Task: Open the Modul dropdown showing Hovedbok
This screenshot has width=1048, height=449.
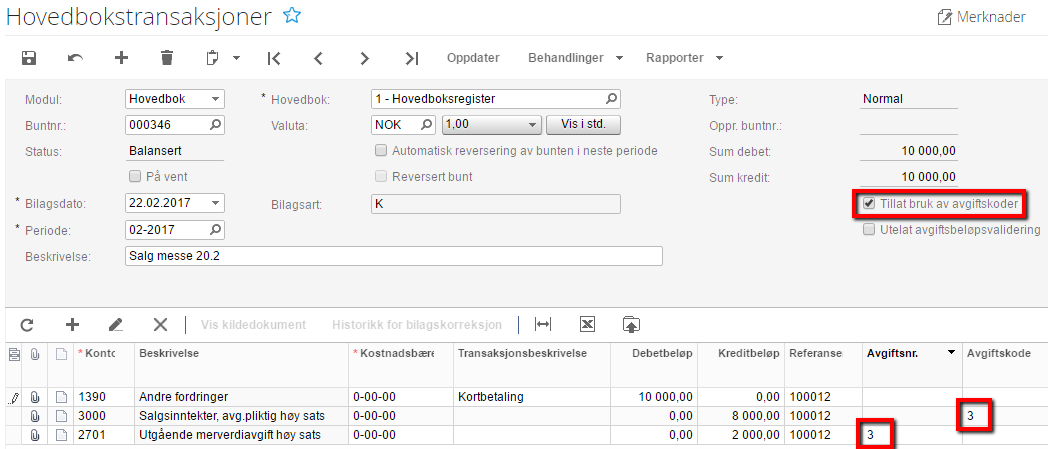Action: coord(215,99)
